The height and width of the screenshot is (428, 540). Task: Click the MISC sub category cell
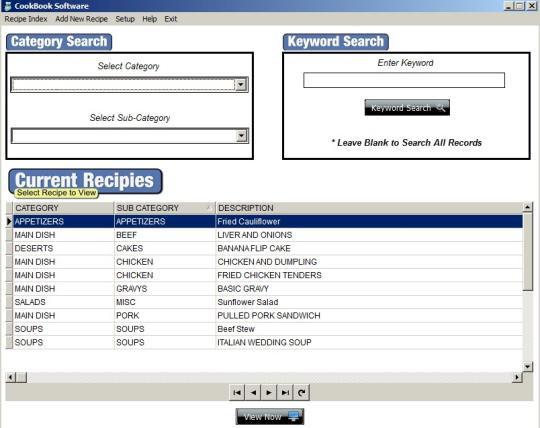pyautogui.click(x=164, y=302)
